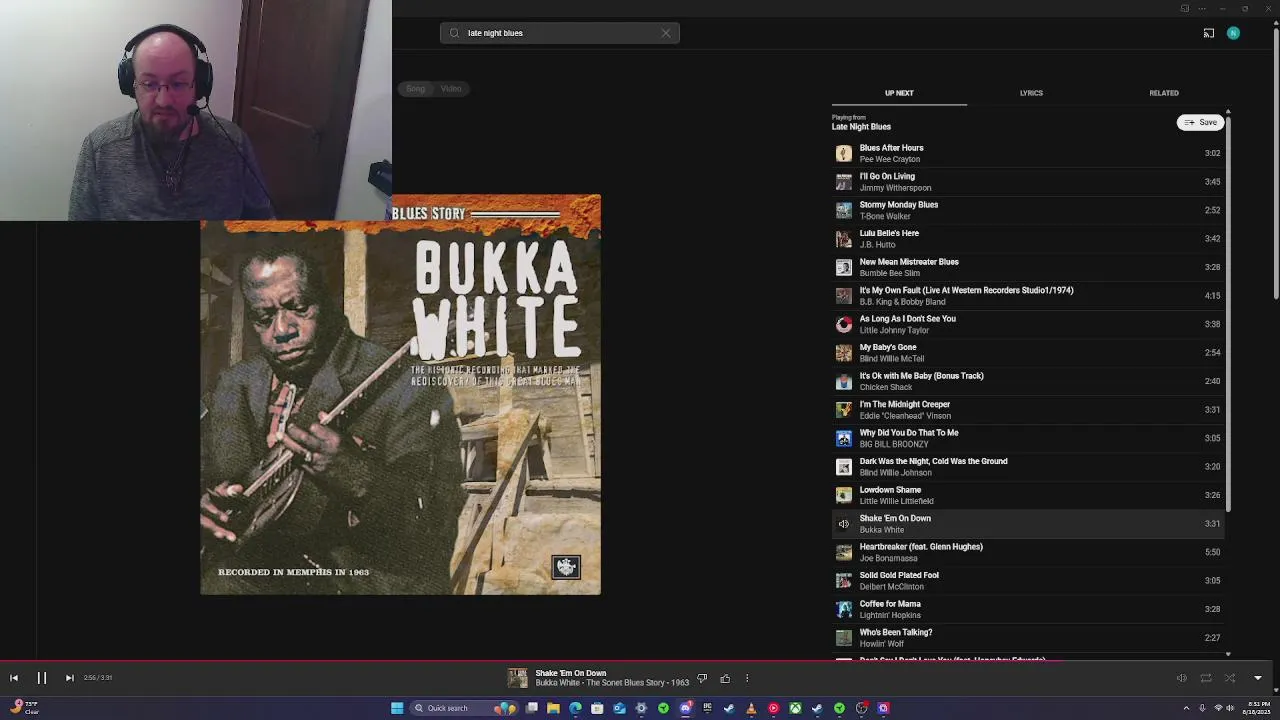Click the search magnifier icon

pos(454,33)
